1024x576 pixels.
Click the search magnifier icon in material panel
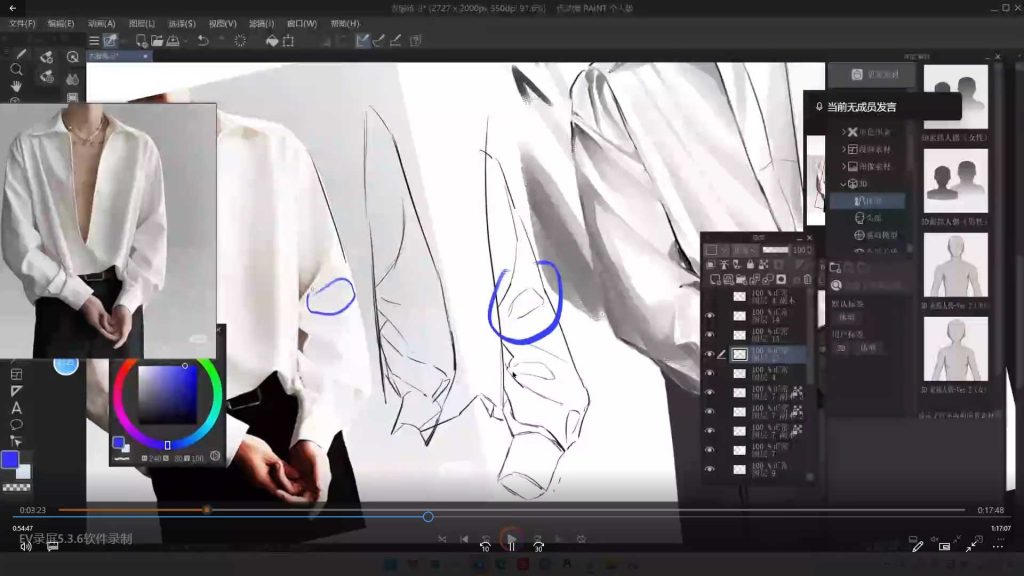(836, 285)
